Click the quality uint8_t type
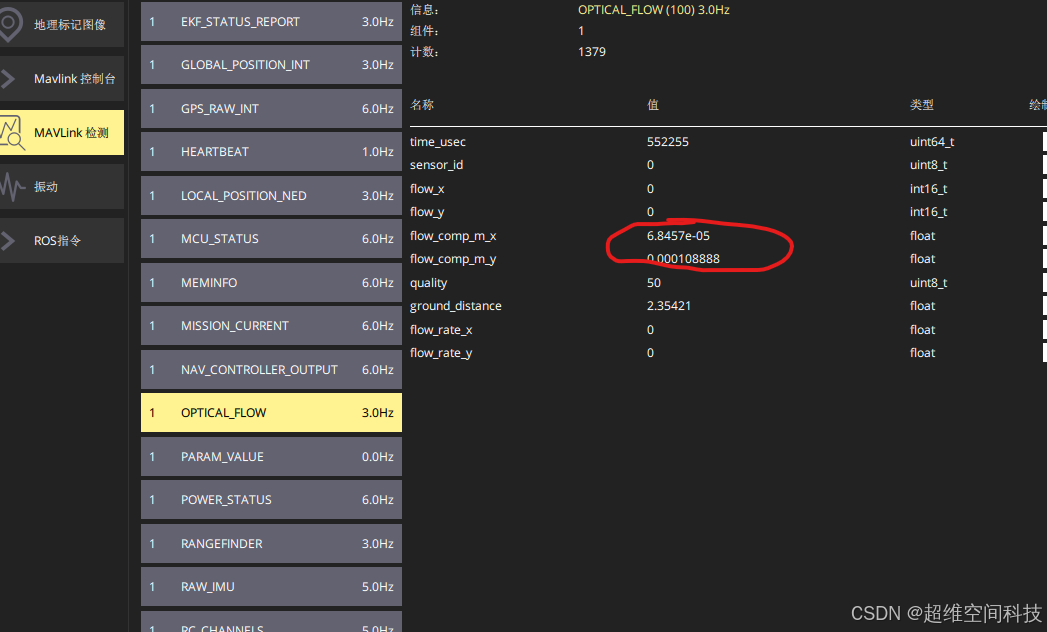Viewport: 1047px width, 632px height. [x=928, y=283]
